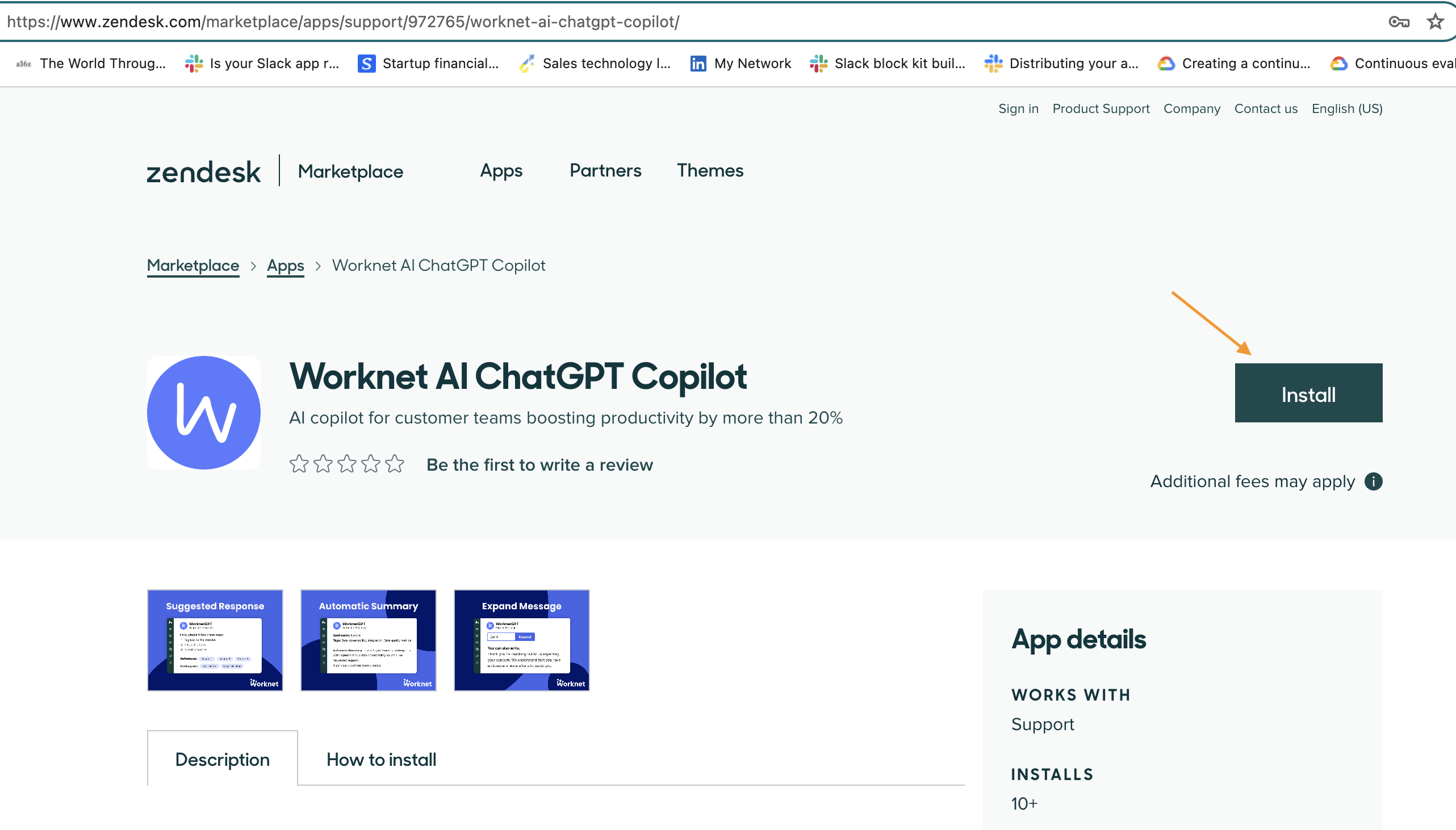The height and width of the screenshot is (830, 1456).
Task: Open the Distributing your app bookmark
Action: point(1061,63)
